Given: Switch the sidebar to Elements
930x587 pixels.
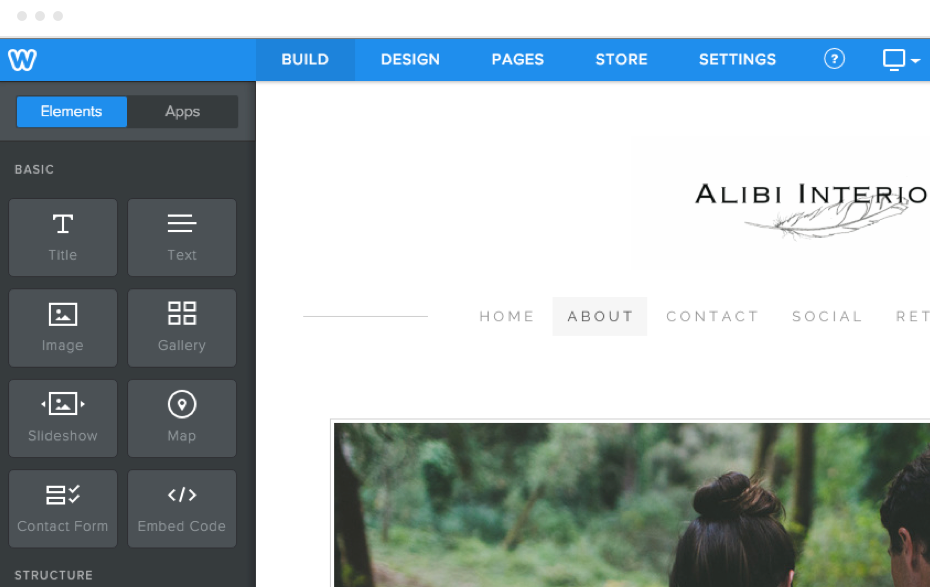Looking at the screenshot, I should coord(72,111).
